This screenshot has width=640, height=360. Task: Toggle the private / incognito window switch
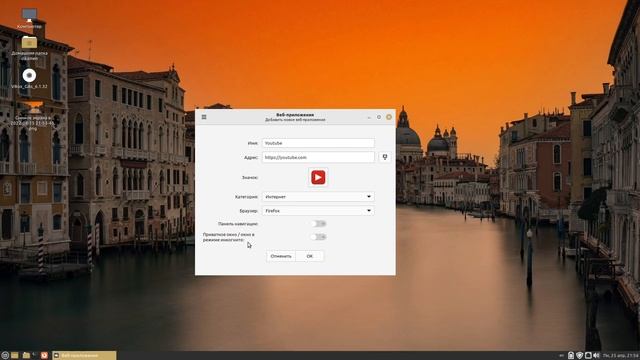318,237
